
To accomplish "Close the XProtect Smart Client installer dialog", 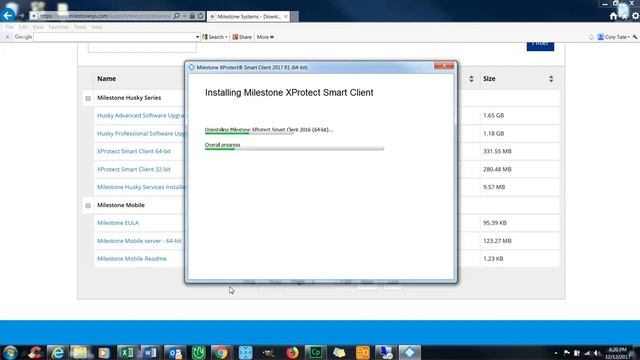I will pyautogui.click(x=444, y=65).
